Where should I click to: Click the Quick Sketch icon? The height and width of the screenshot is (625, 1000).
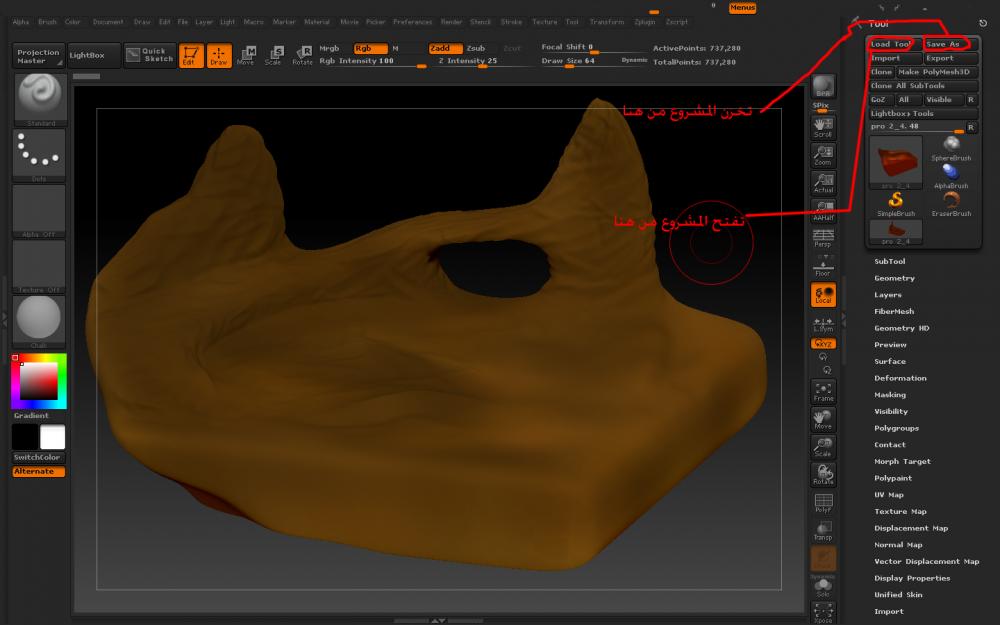149,55
